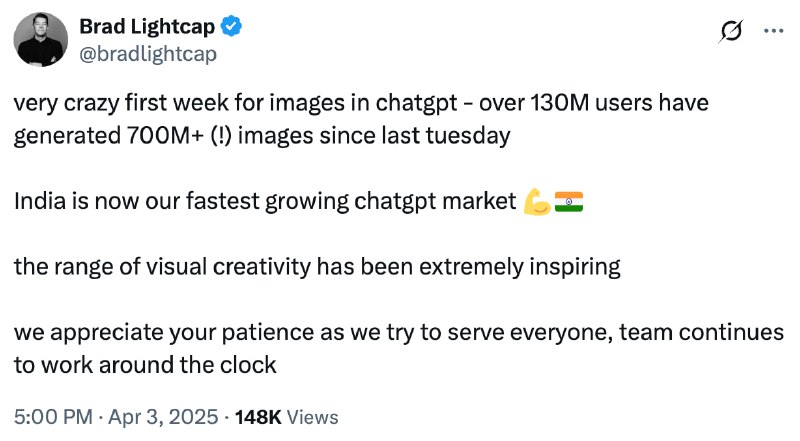Click the Grok slash-circle icon
This screenshot has height=441, width=800.
(x=732, y=31)
